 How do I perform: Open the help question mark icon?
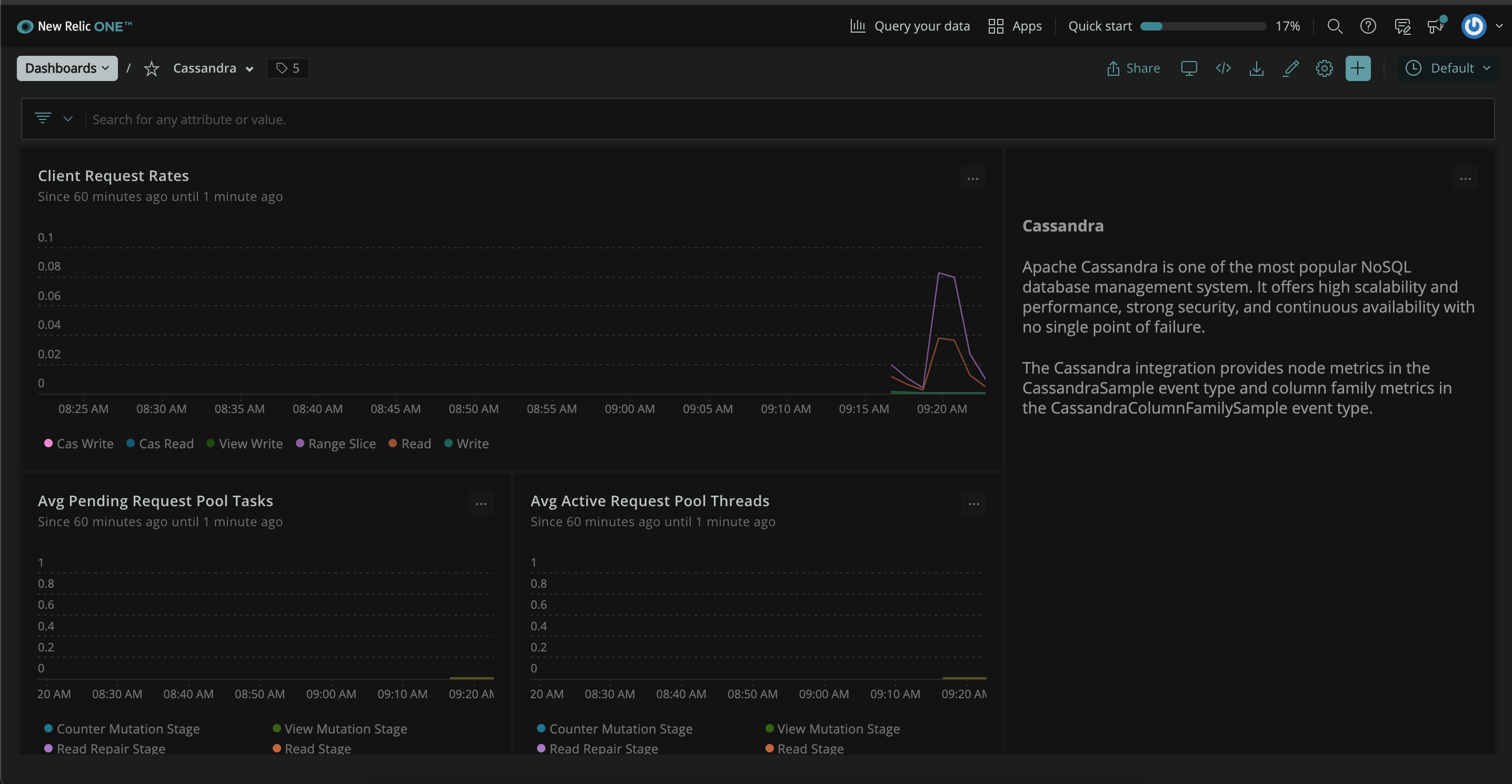1368,26
